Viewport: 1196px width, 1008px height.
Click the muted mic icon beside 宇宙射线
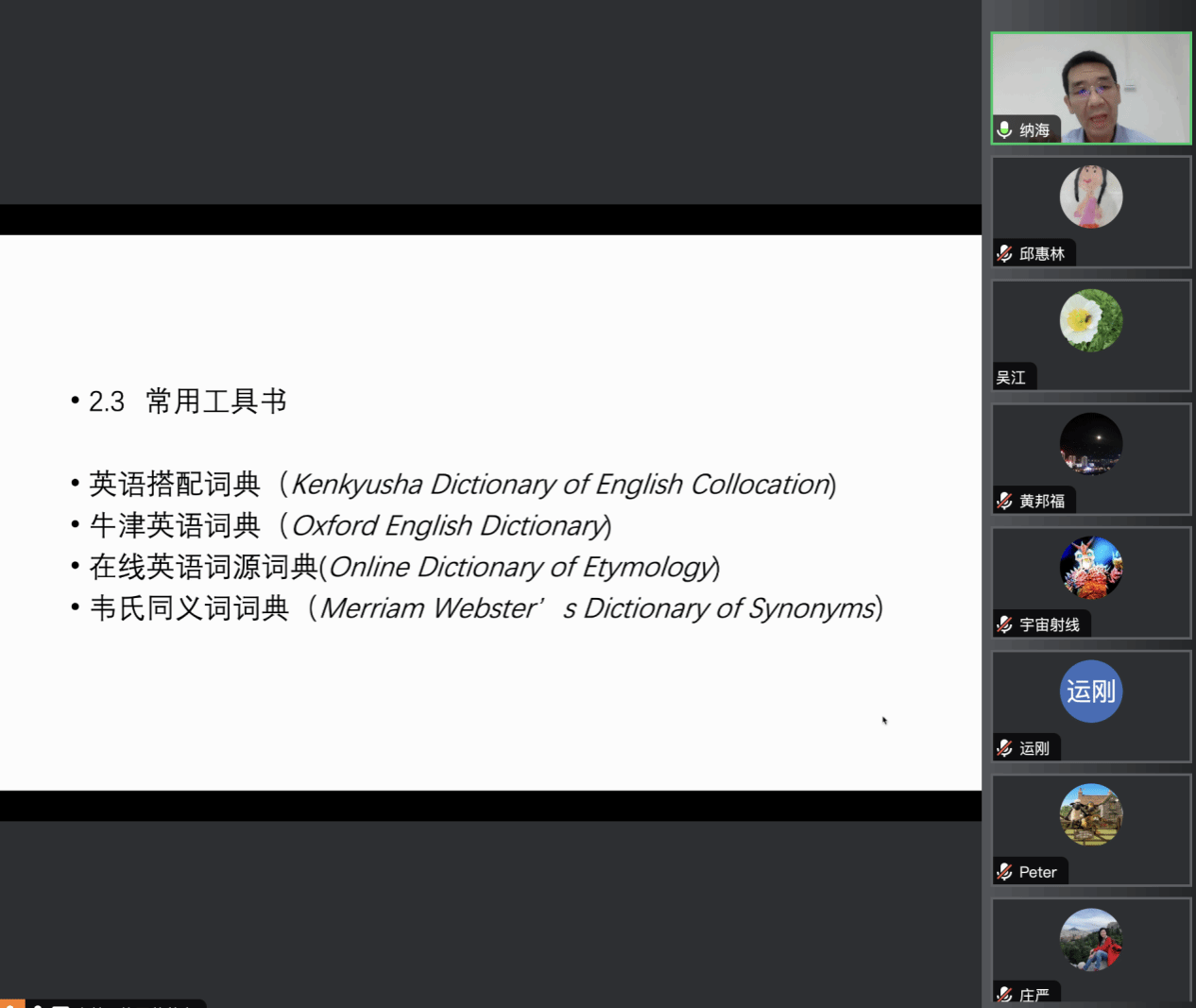(1004, 624)
